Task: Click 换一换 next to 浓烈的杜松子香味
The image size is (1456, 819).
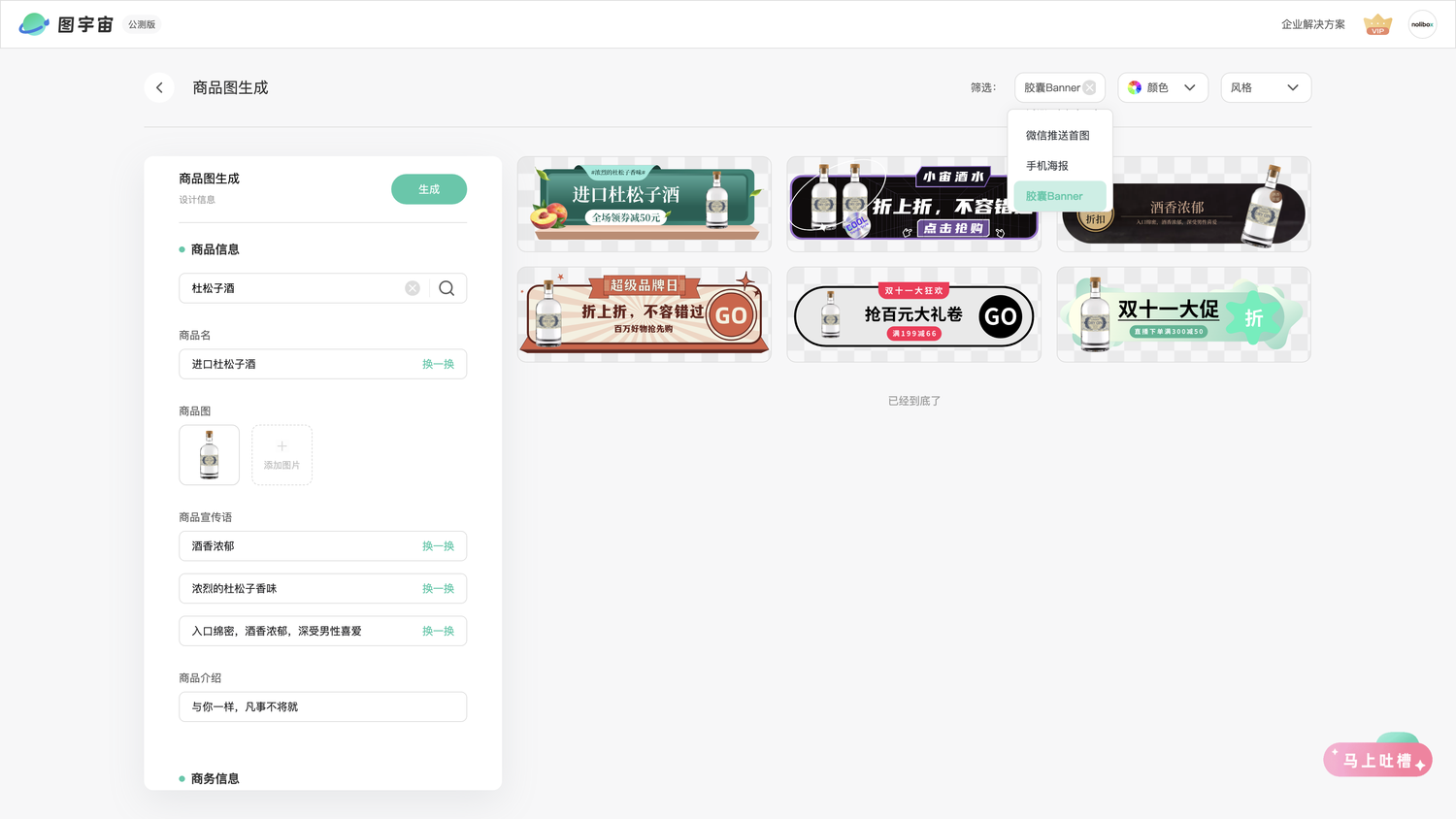Action: 438,589
